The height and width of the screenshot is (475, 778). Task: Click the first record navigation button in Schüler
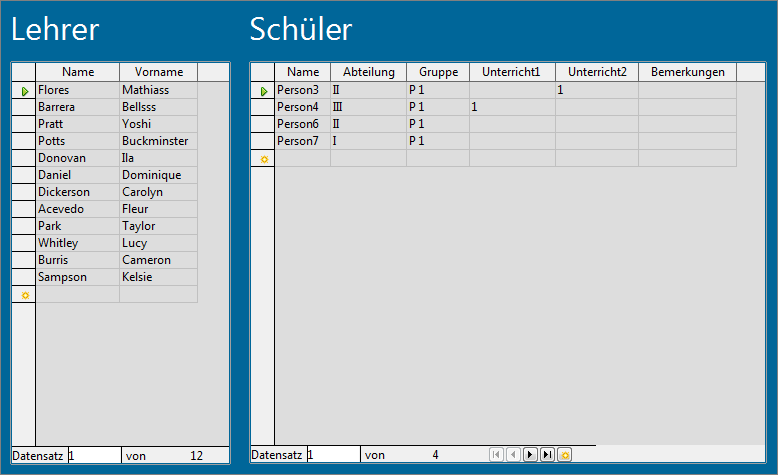click(496, 455)
